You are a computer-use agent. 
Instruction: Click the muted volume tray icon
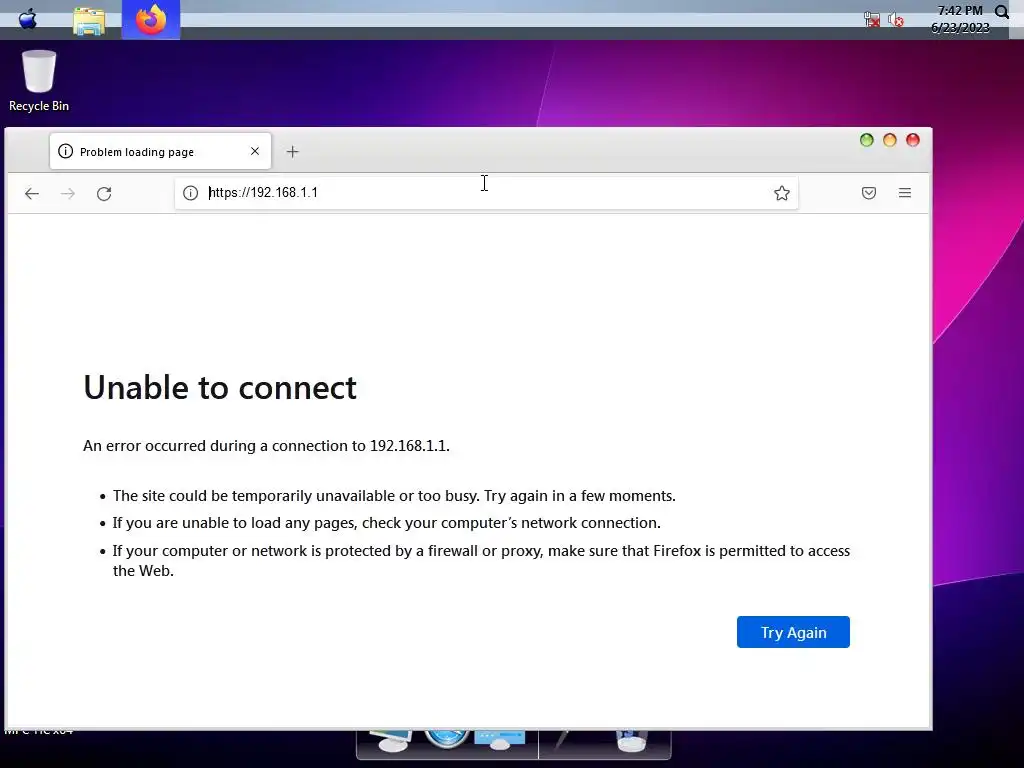(x=896, y=20)
